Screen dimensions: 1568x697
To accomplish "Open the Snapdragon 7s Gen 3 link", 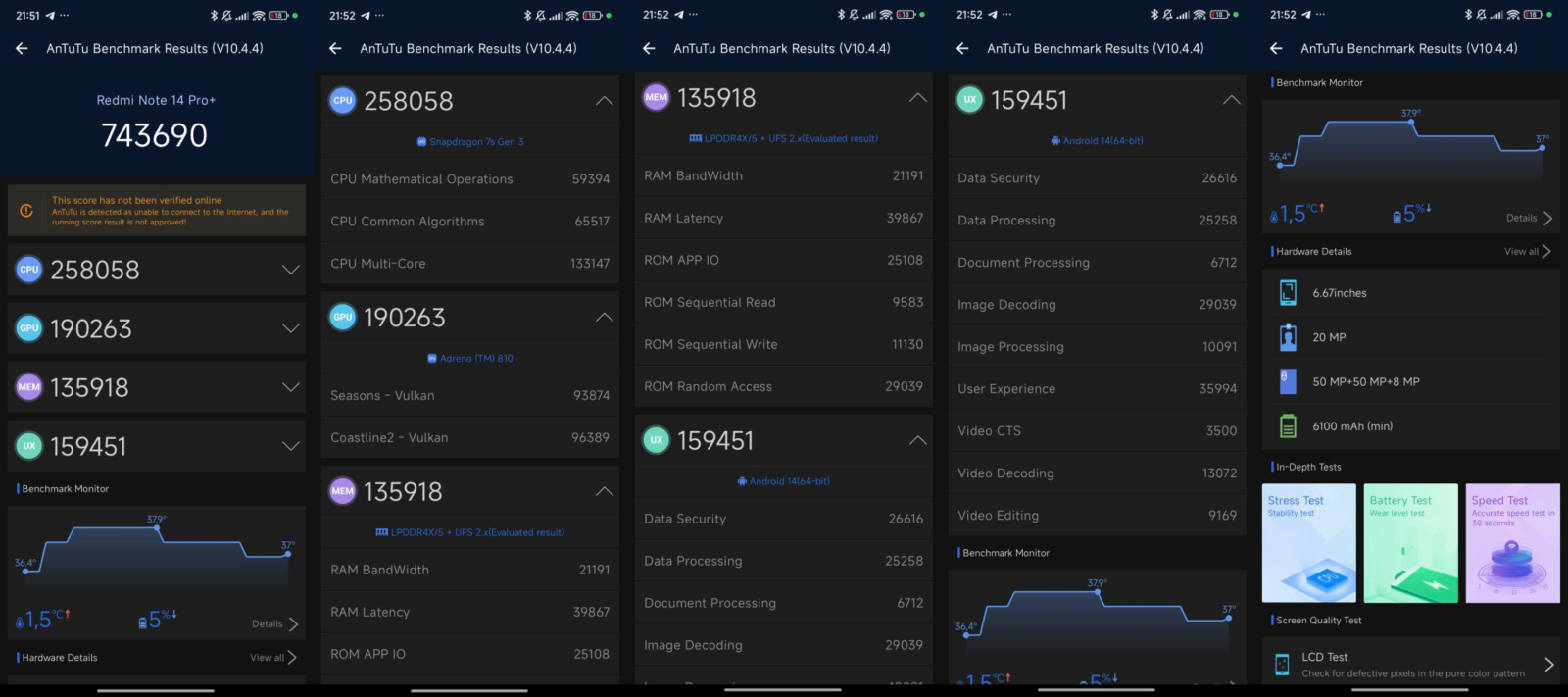I will pyautogui.click(x=470, y=142).
